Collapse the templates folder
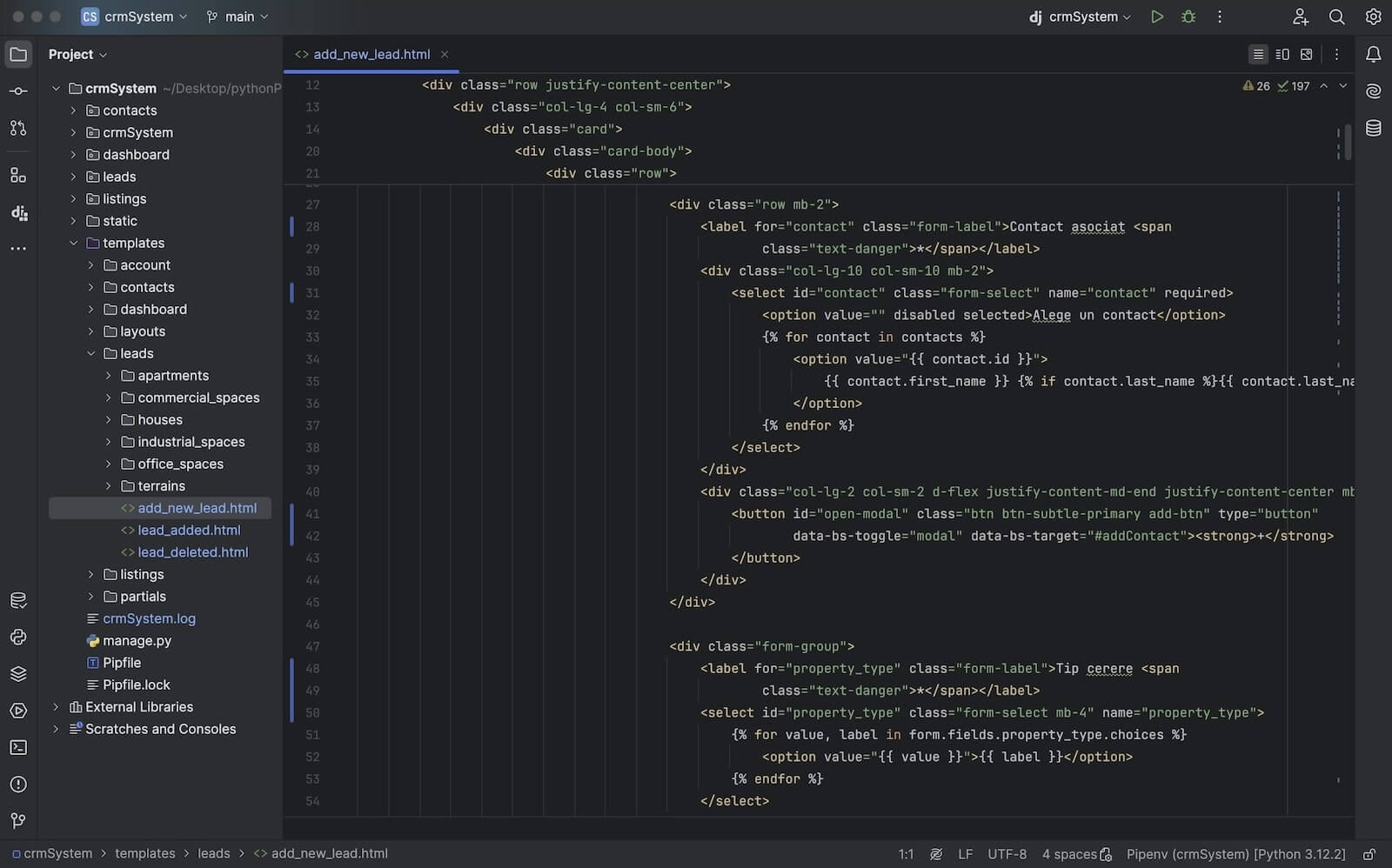This screenshot has height=868, width=1392. pos(74,244)
